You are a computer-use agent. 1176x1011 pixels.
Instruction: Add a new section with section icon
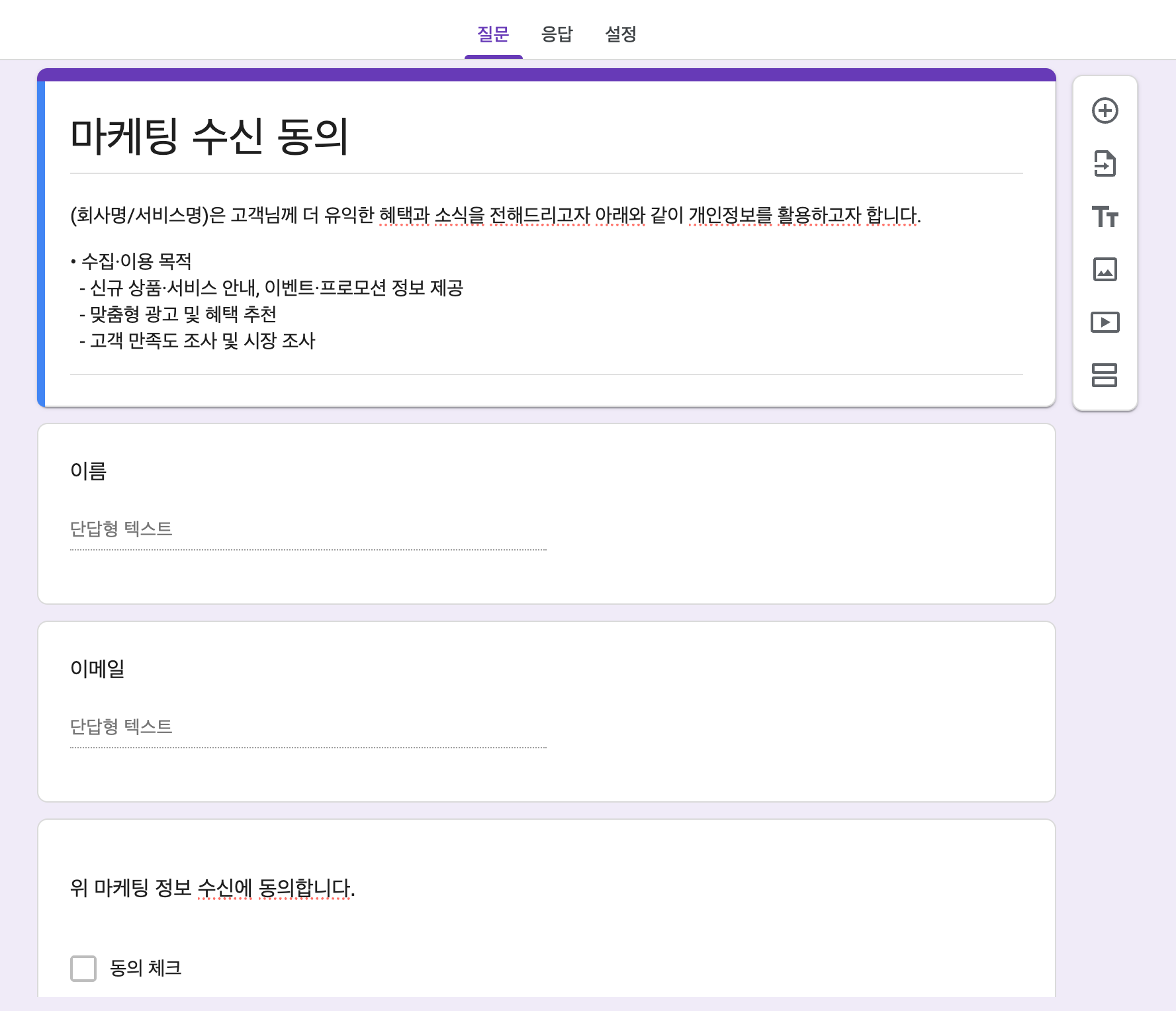(1105, 375)
